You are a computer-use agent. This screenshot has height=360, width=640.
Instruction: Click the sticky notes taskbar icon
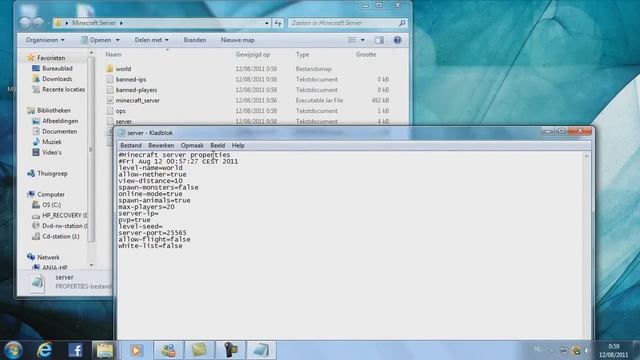click(x=199, y=350)
